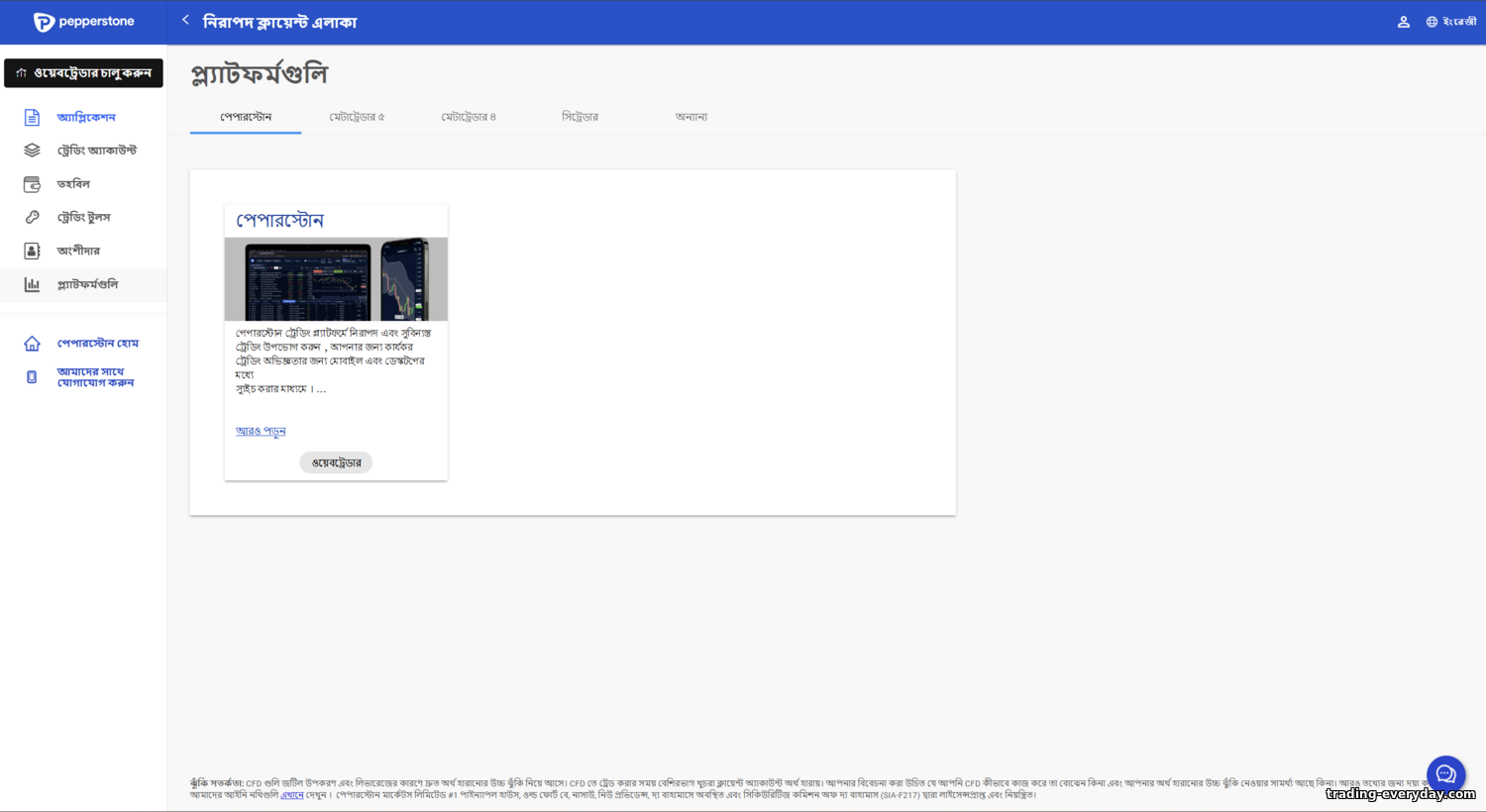
Task: Click the পেপারস্টোন হোম house icon
Action: pyautogui.click(x=32, y=344)
